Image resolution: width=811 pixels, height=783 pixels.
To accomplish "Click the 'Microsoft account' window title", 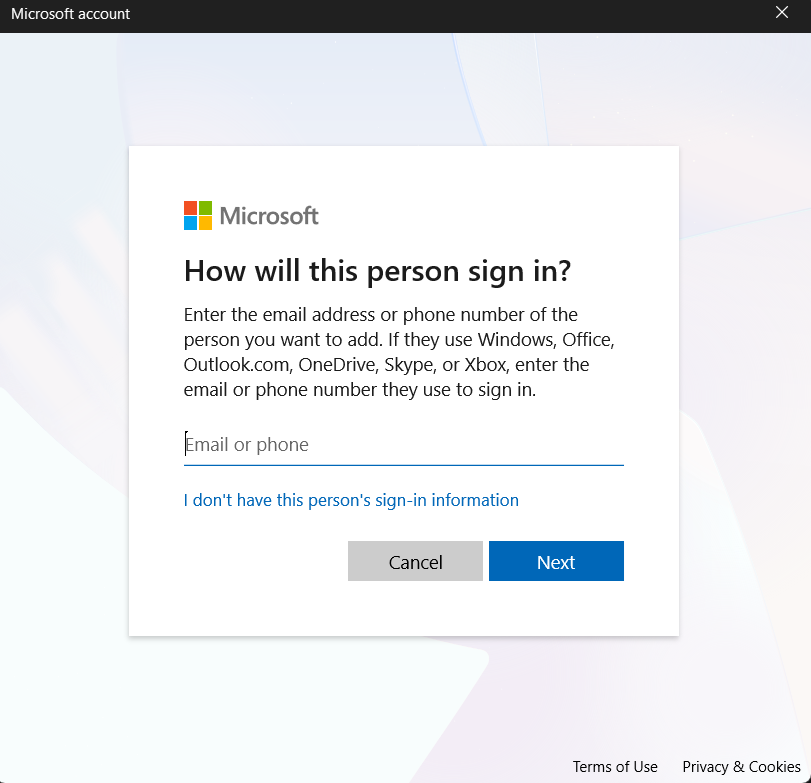I will coord(70,14).
